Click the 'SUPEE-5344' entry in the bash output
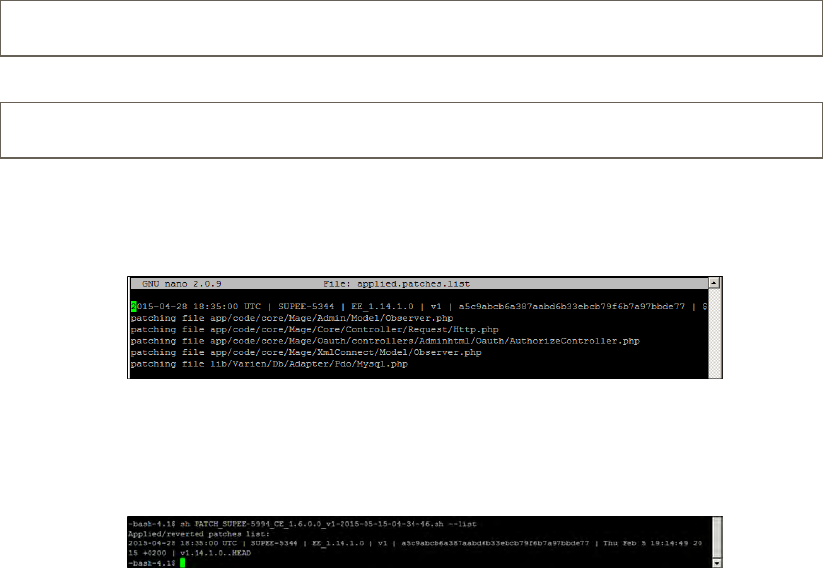This screenshot has height=568, width=823. (x=274, y=543)
